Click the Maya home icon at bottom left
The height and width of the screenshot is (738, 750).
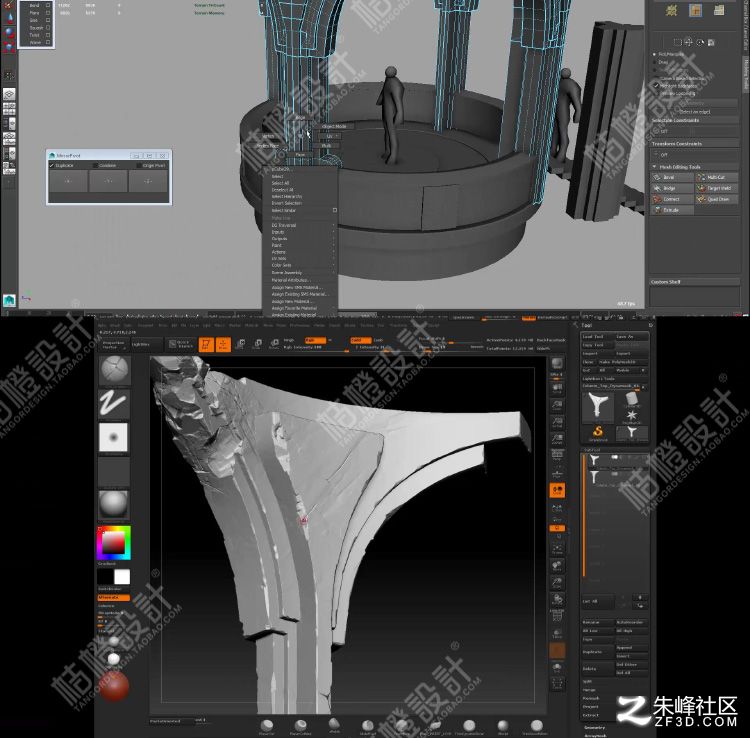coord(9,300)
